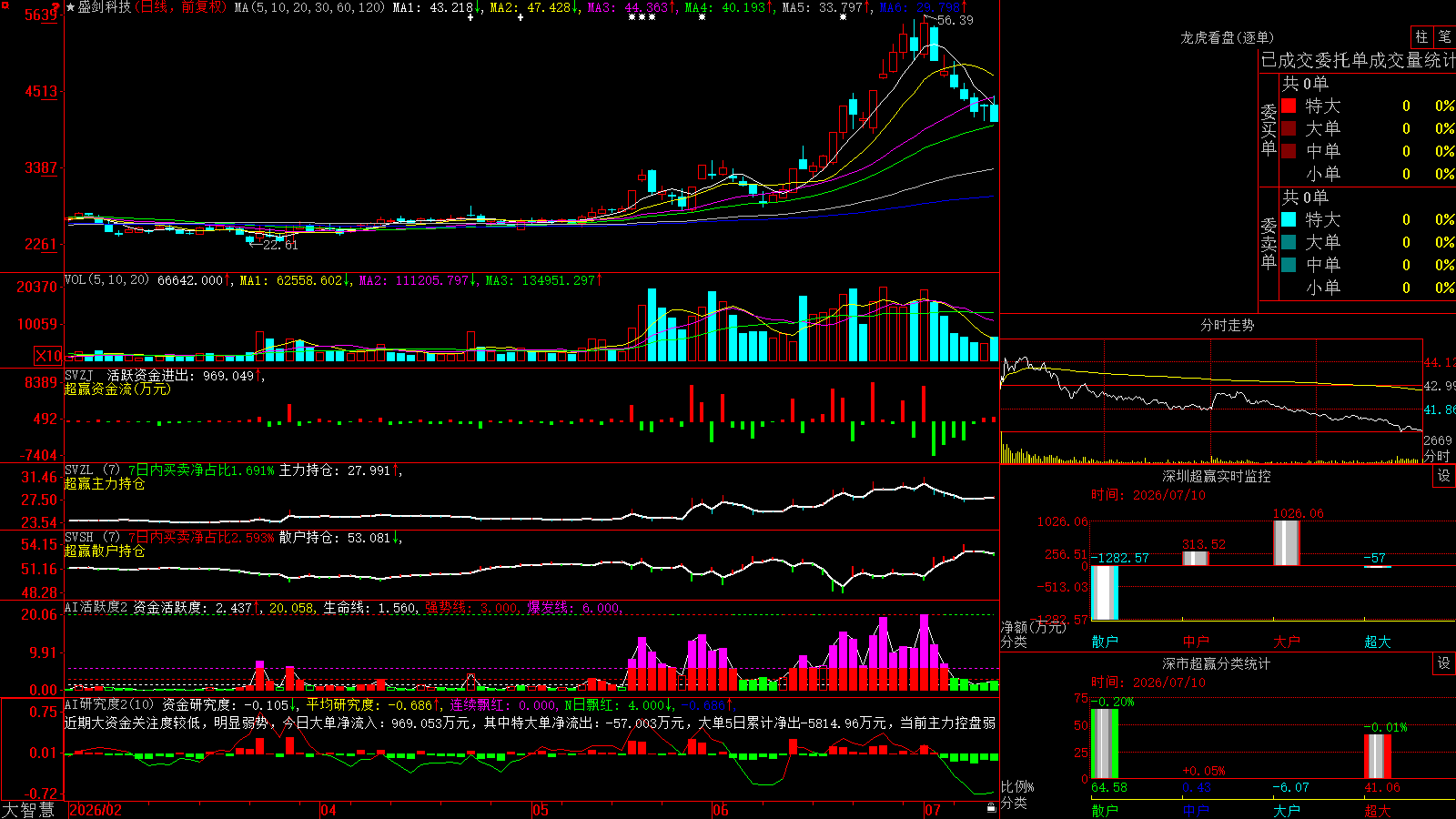Screen dimensions: 1456x819
Task: Click dark red swatch for 委买单 中单
Action: click(x=1289, y=151)
